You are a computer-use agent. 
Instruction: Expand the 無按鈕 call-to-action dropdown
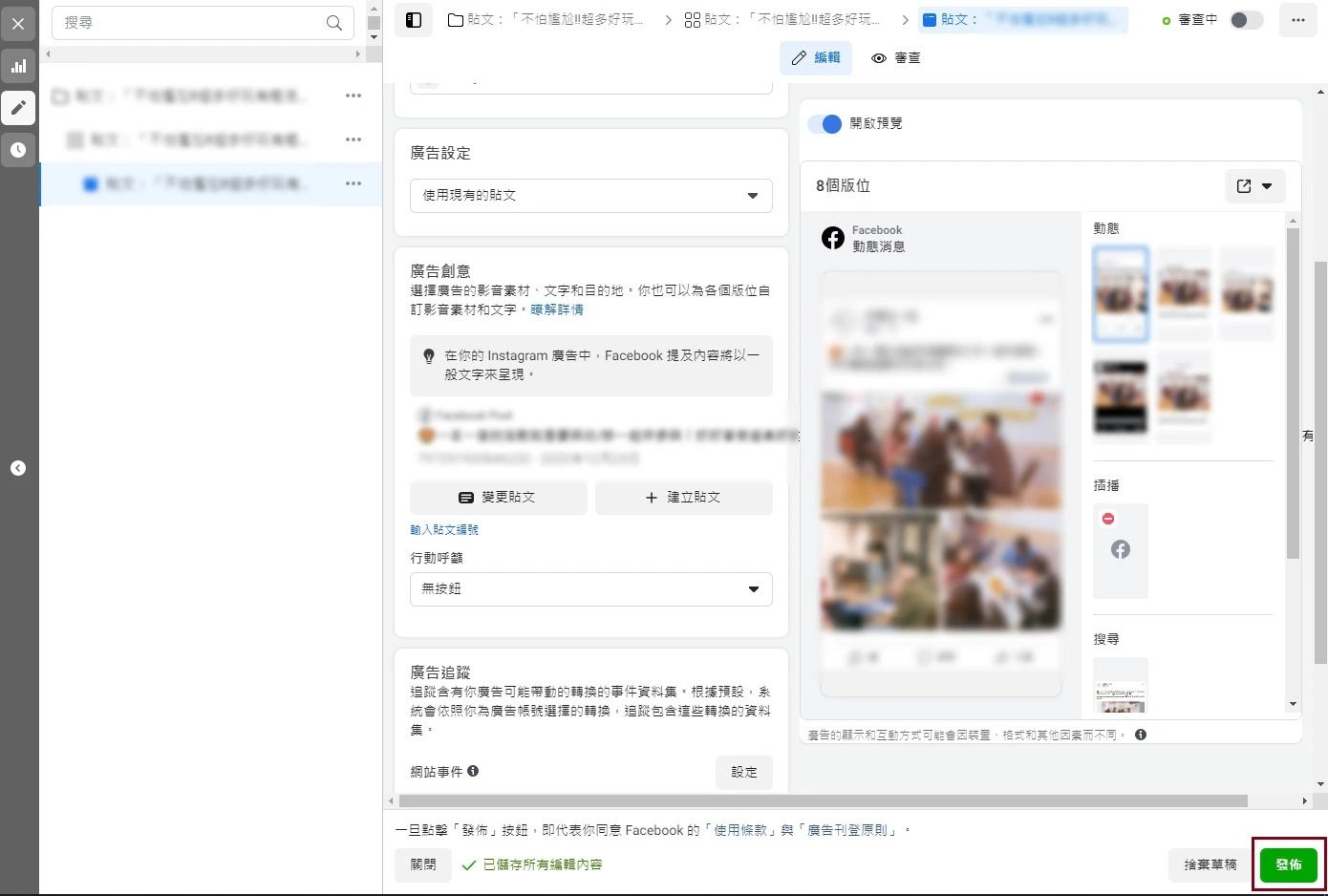pos(590,588)
